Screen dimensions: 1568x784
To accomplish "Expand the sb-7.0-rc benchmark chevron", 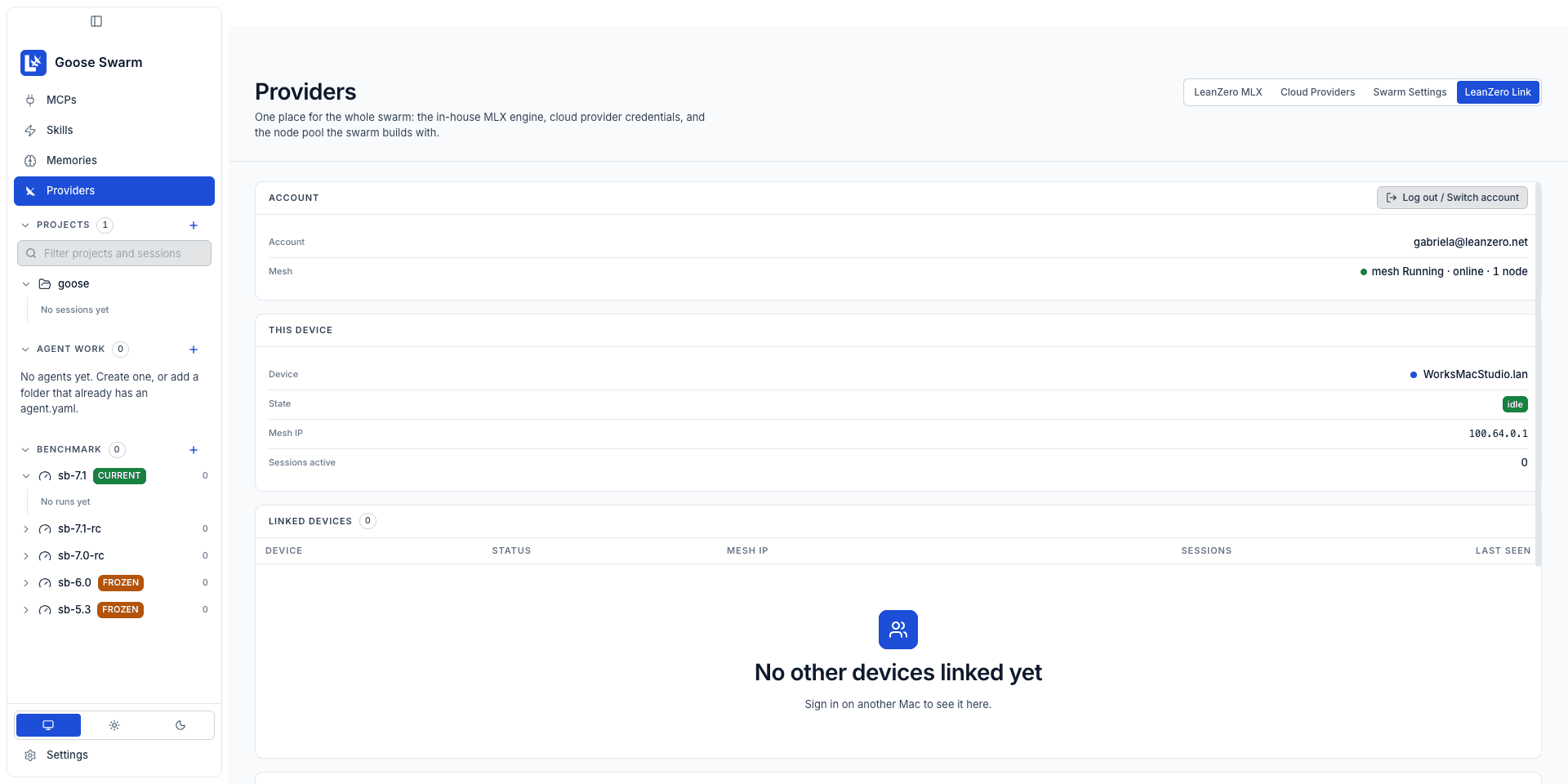I will click(x=26, y=556).
